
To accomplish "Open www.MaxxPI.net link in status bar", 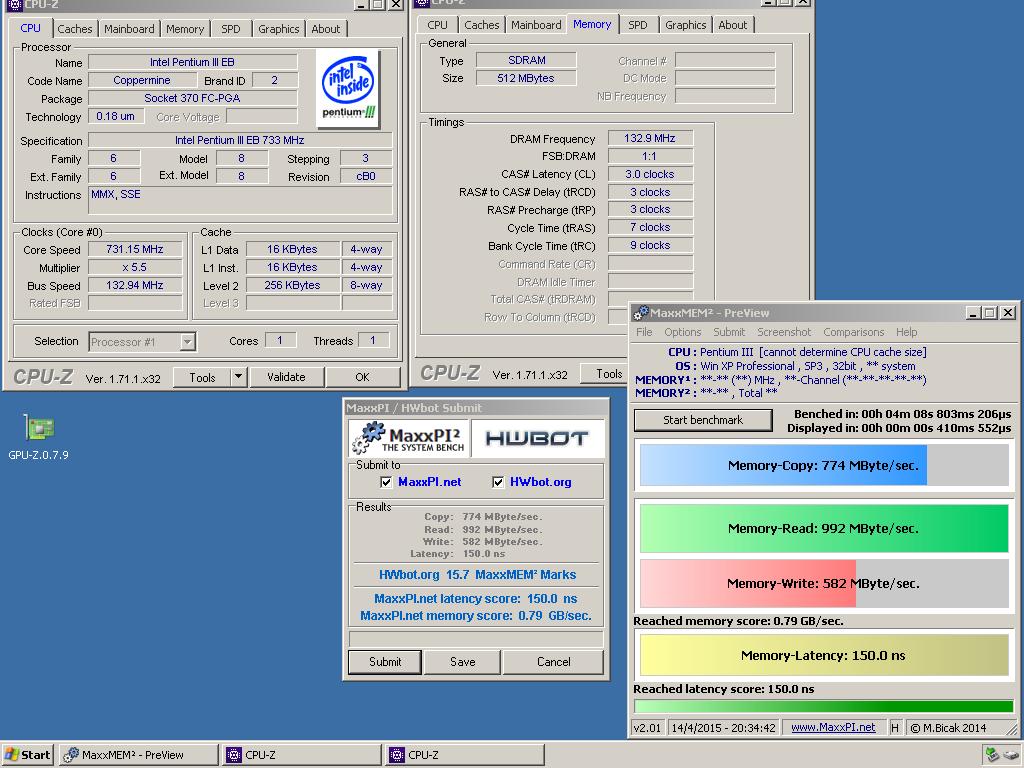I will coord(833,727).
